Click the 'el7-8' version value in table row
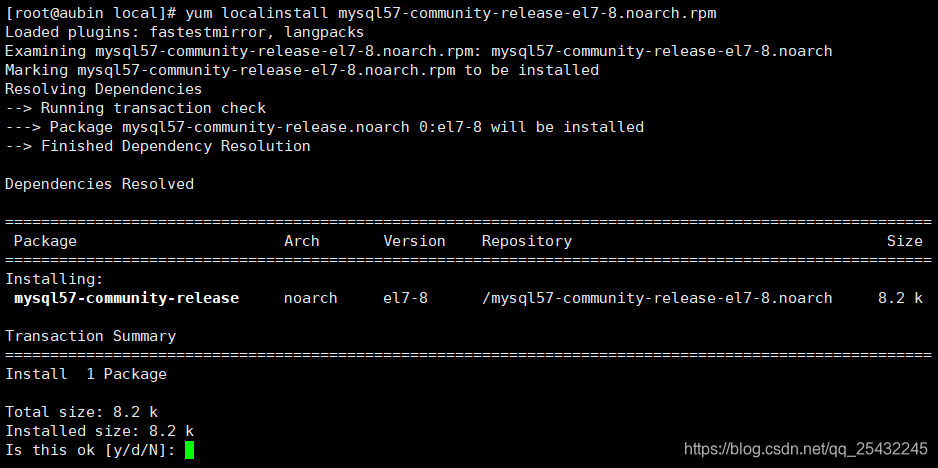This screenshot has width=938, height=468. tap(406, 298)
